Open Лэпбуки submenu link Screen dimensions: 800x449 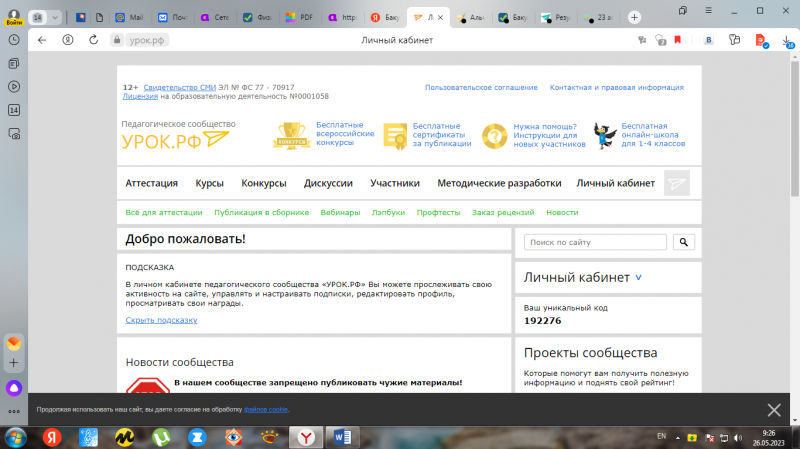click(x=388, y=212)
